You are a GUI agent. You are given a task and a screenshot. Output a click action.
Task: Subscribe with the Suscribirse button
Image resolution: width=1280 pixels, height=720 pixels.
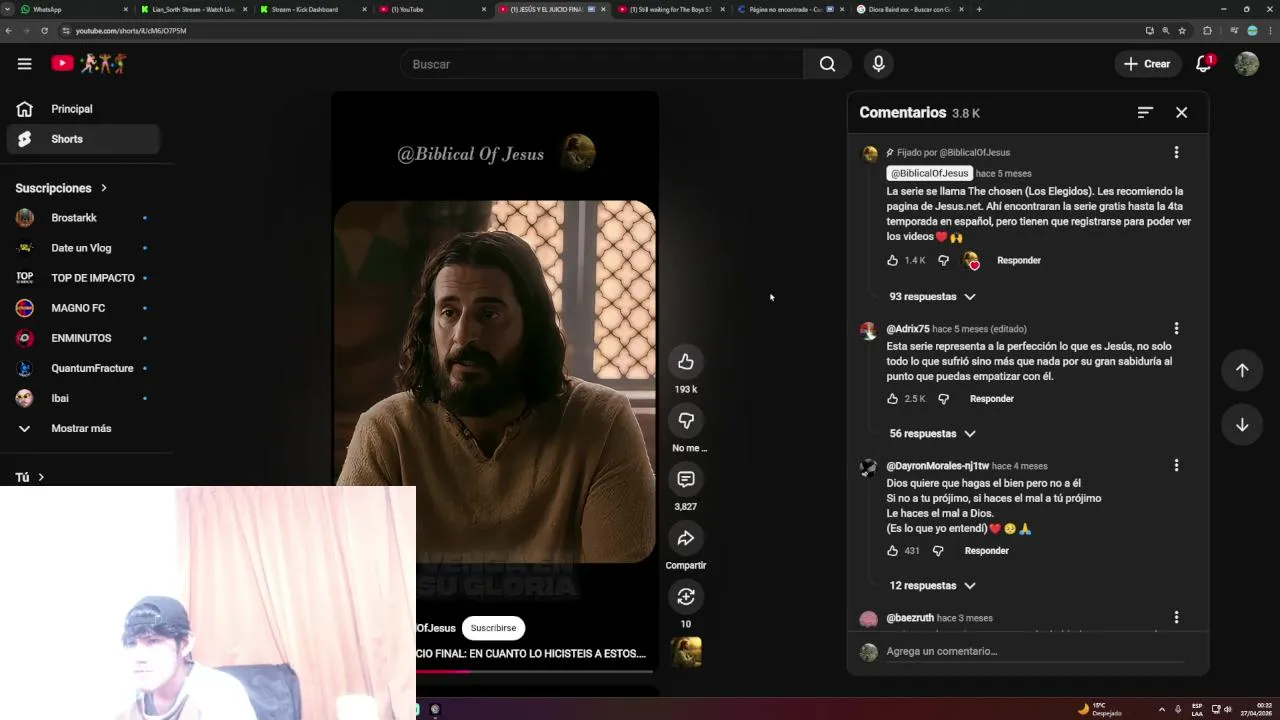click(493, 628)
